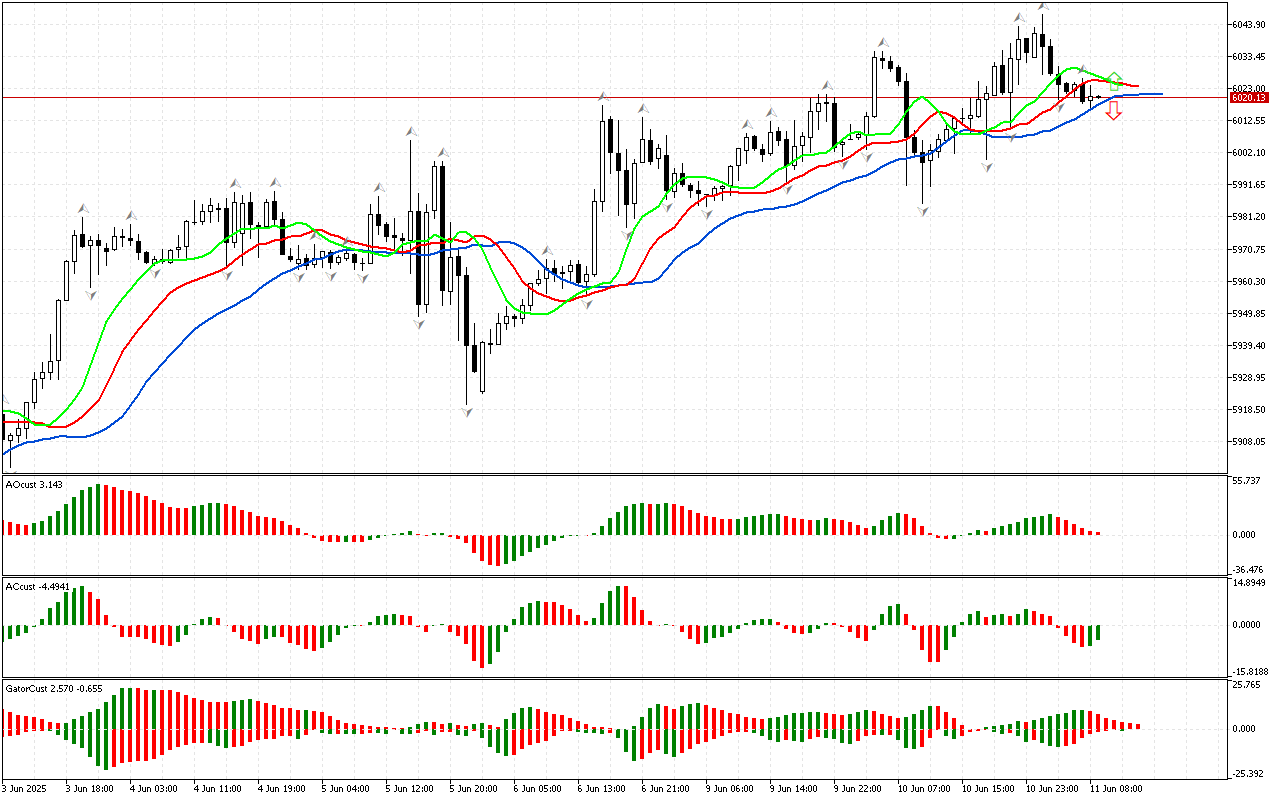This screenshot has width=1280, height=800.
Task: Click the red down arrow signal
Action: 1113,111
